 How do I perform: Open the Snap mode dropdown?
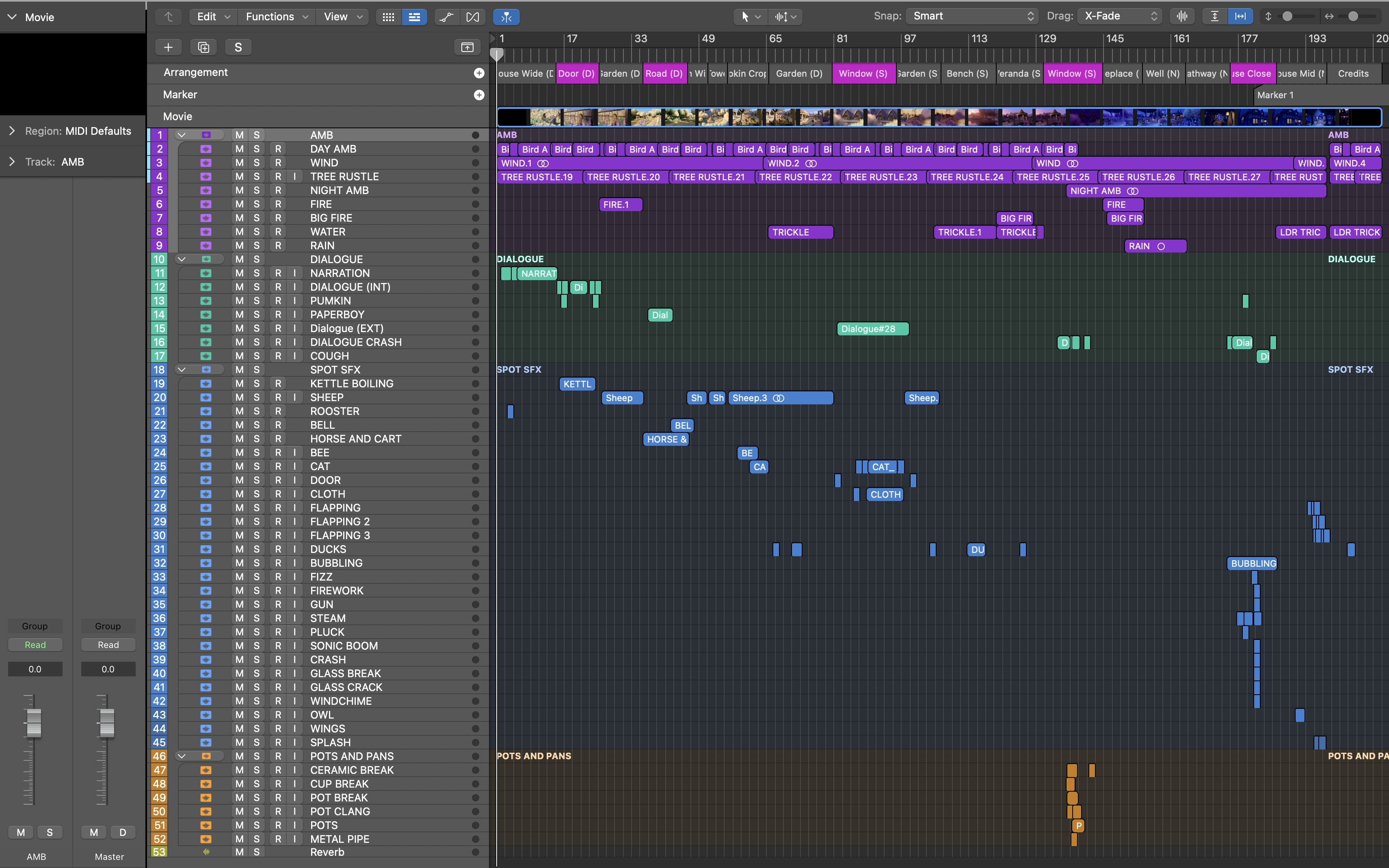[x=971, y=16]
